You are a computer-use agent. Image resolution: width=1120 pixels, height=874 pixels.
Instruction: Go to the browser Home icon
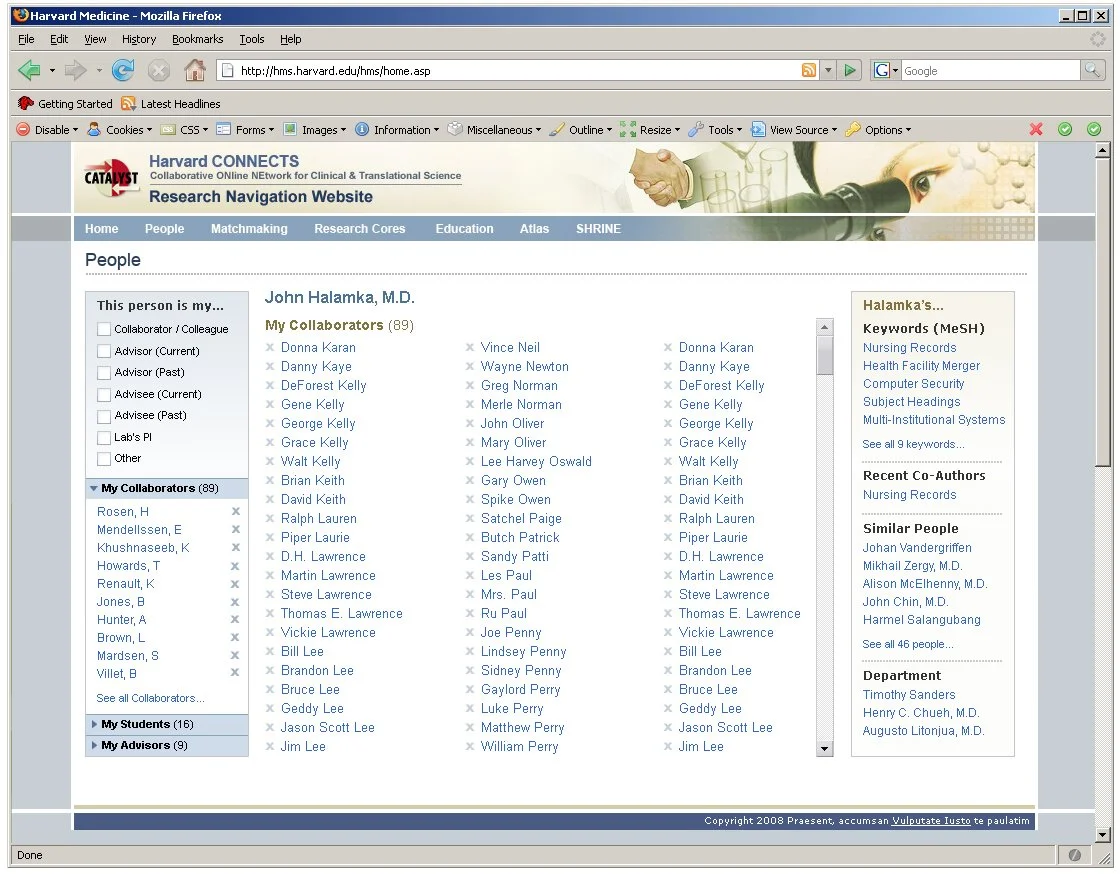[194, 70]
